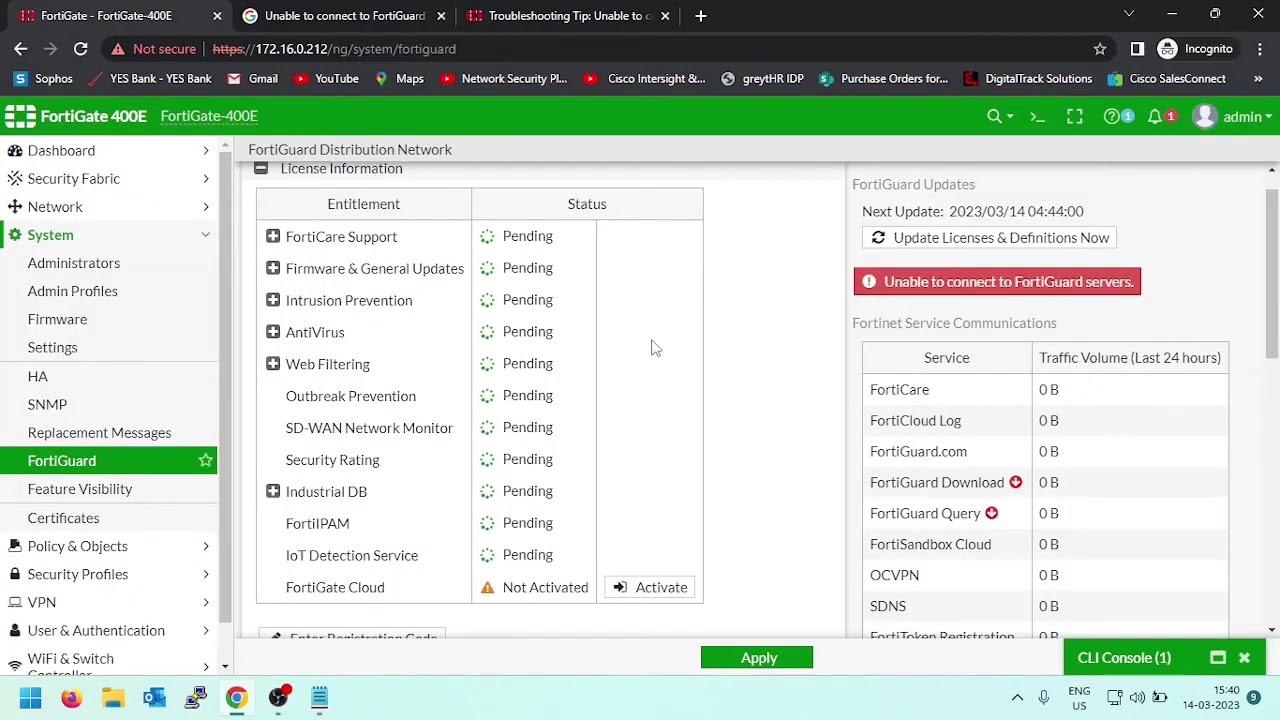Click the FortiGuard Download red status icon

click(1015, 482)
